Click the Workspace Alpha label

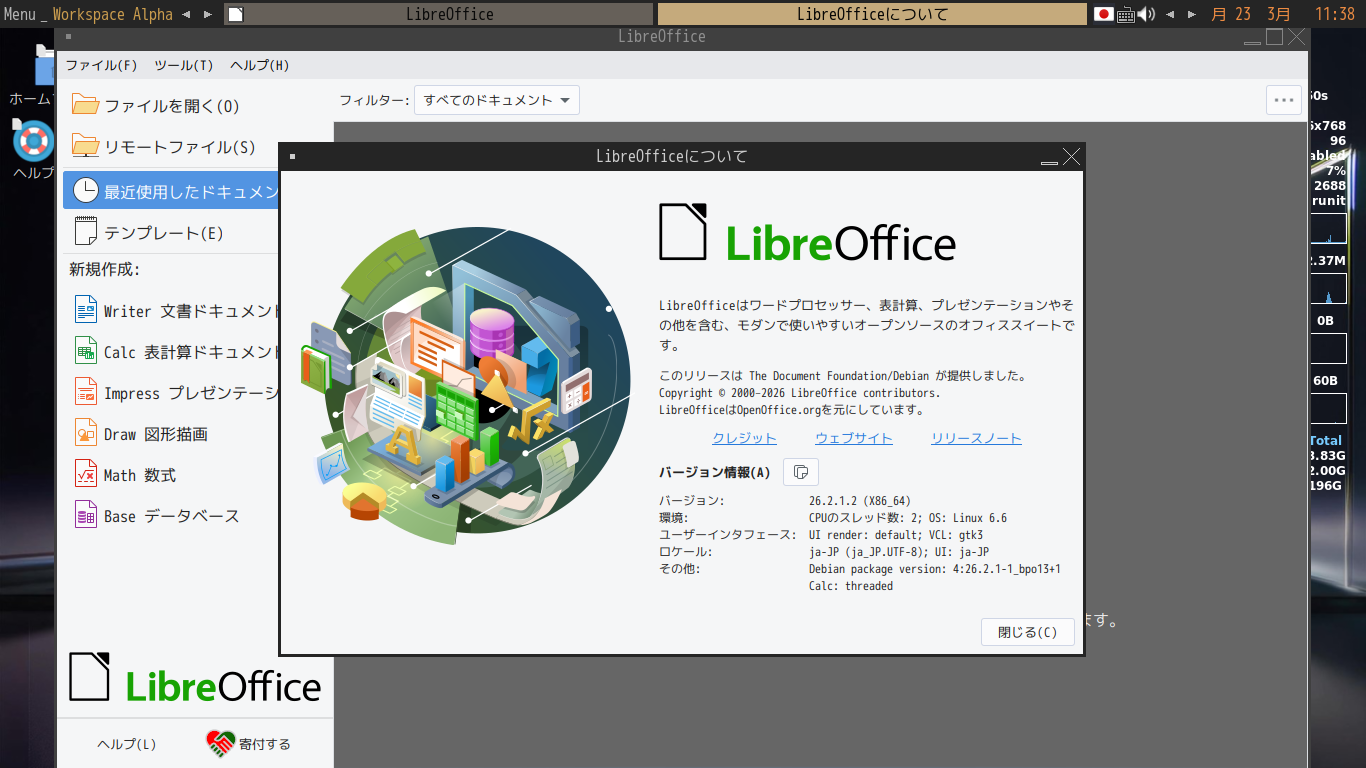pyautogui.click(x=113, y=14)
